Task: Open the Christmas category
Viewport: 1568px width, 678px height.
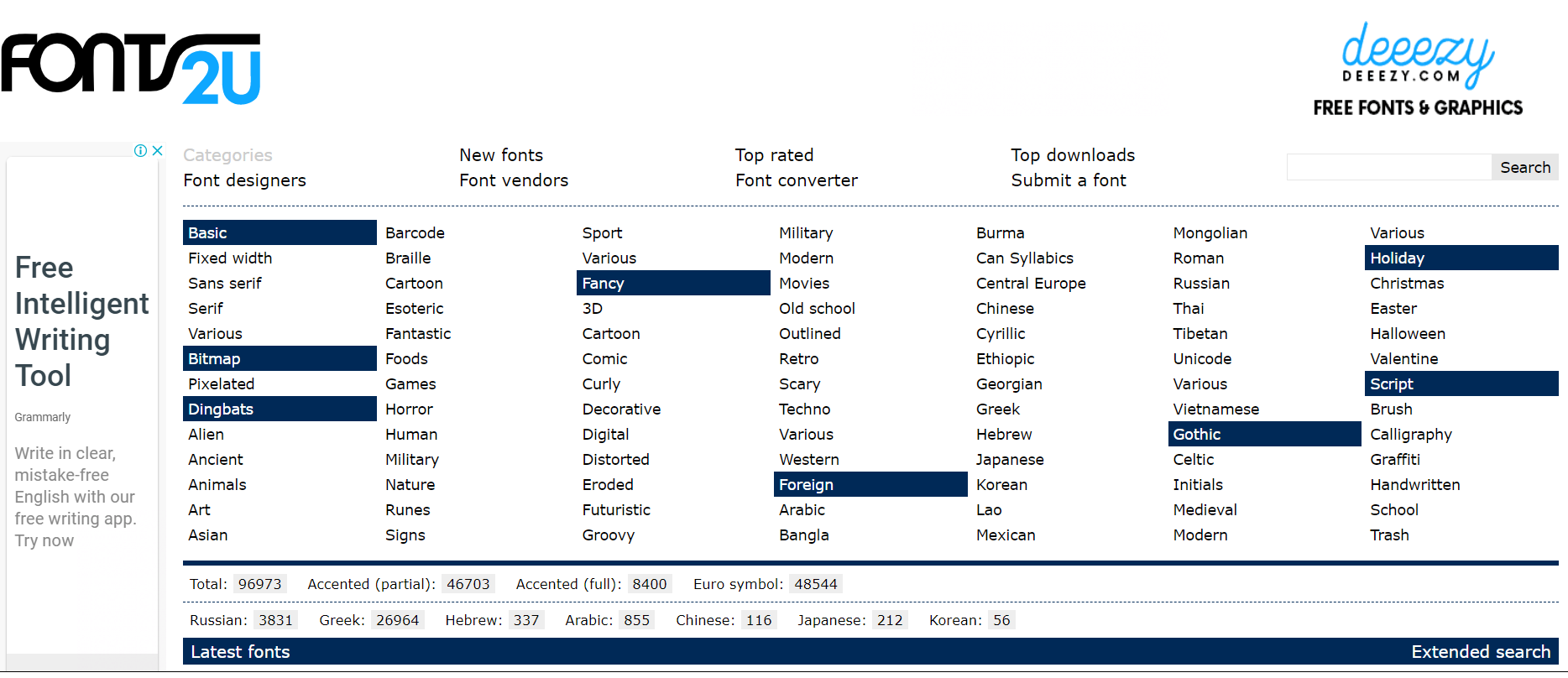Action: coord(1407,283)
